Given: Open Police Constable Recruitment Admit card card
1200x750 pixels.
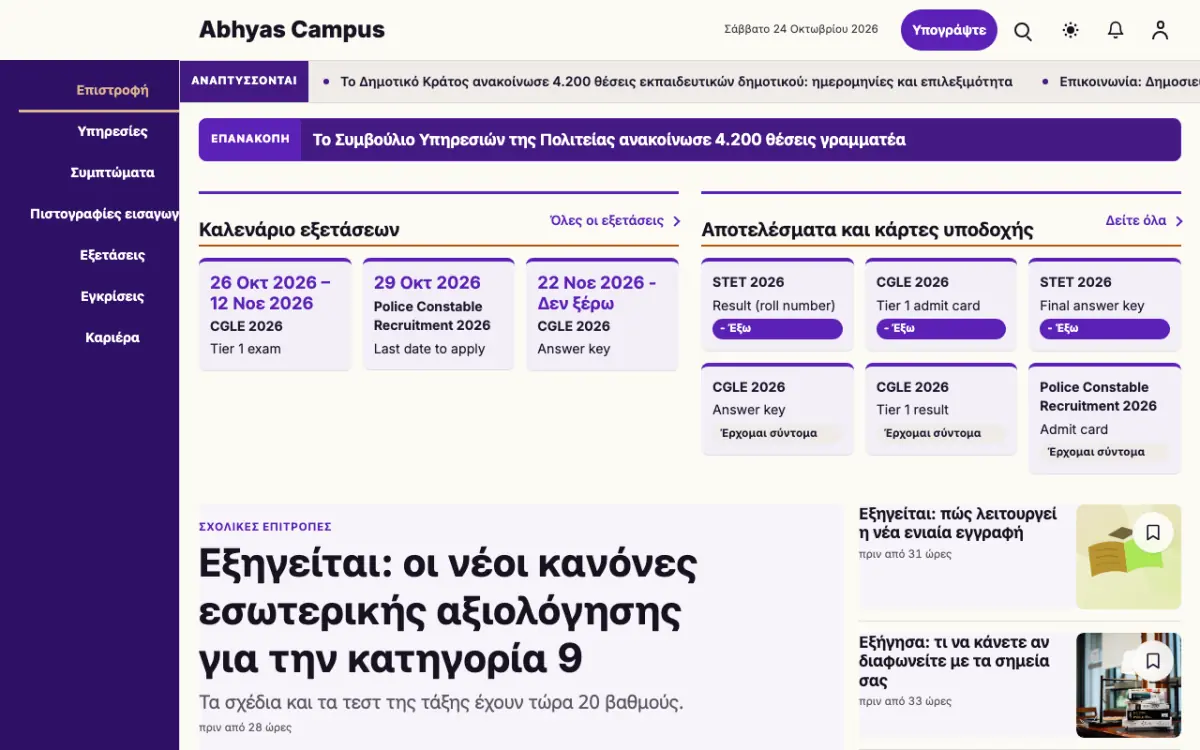Looking at the screenshot, I should (x=1105, y=418).
